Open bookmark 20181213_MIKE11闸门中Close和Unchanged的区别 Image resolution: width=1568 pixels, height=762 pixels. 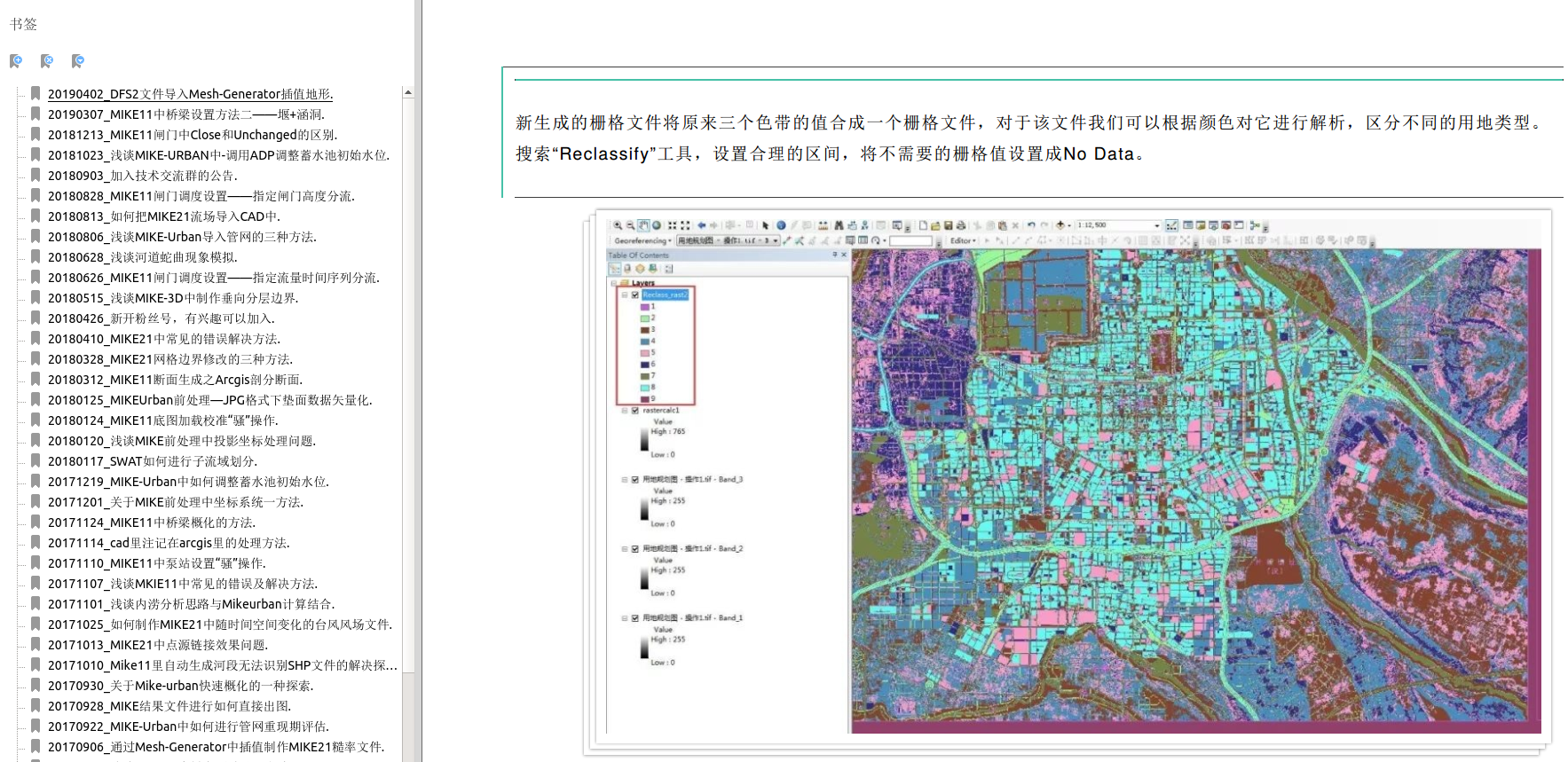(x=193, y=135)
